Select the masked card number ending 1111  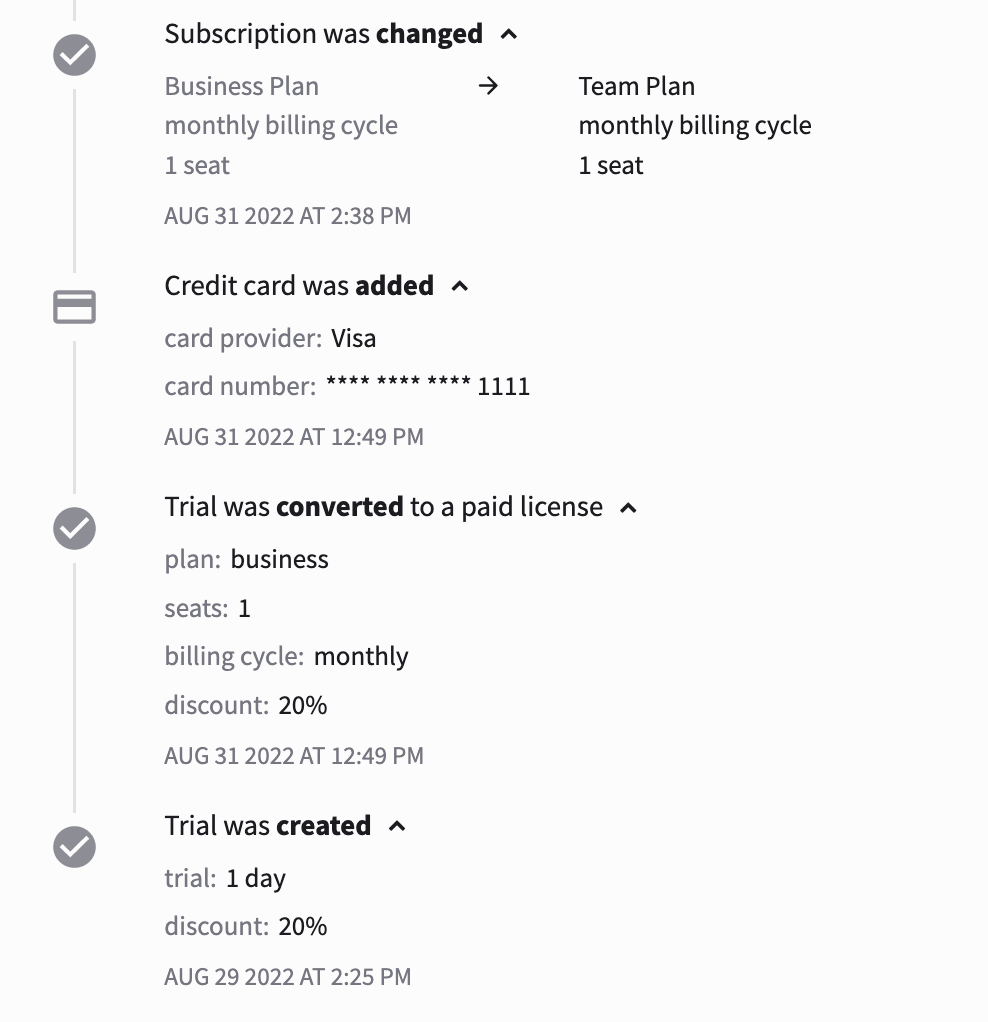point(426,386)
